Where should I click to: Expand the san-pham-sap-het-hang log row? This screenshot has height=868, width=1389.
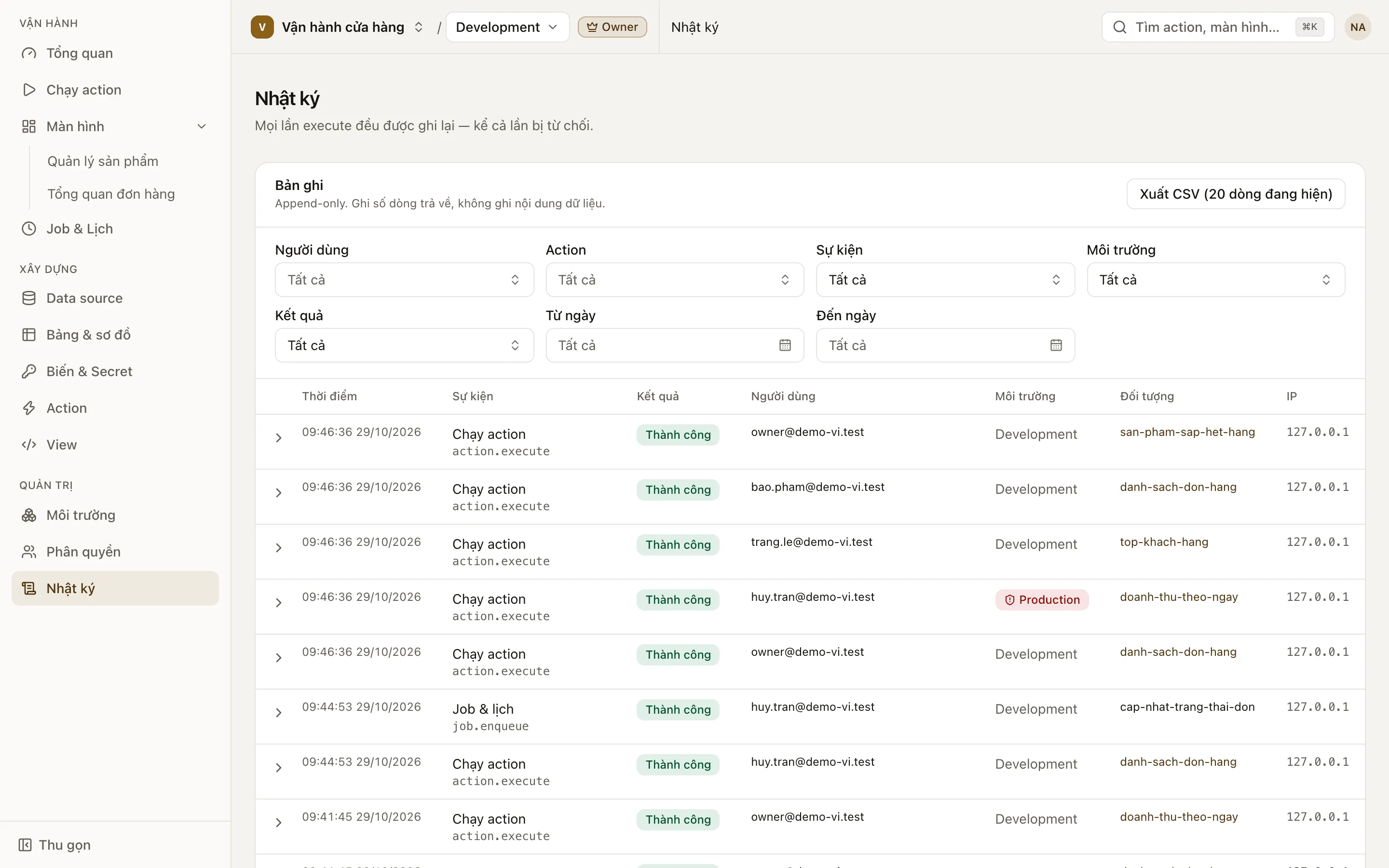[x=278, y=438]
